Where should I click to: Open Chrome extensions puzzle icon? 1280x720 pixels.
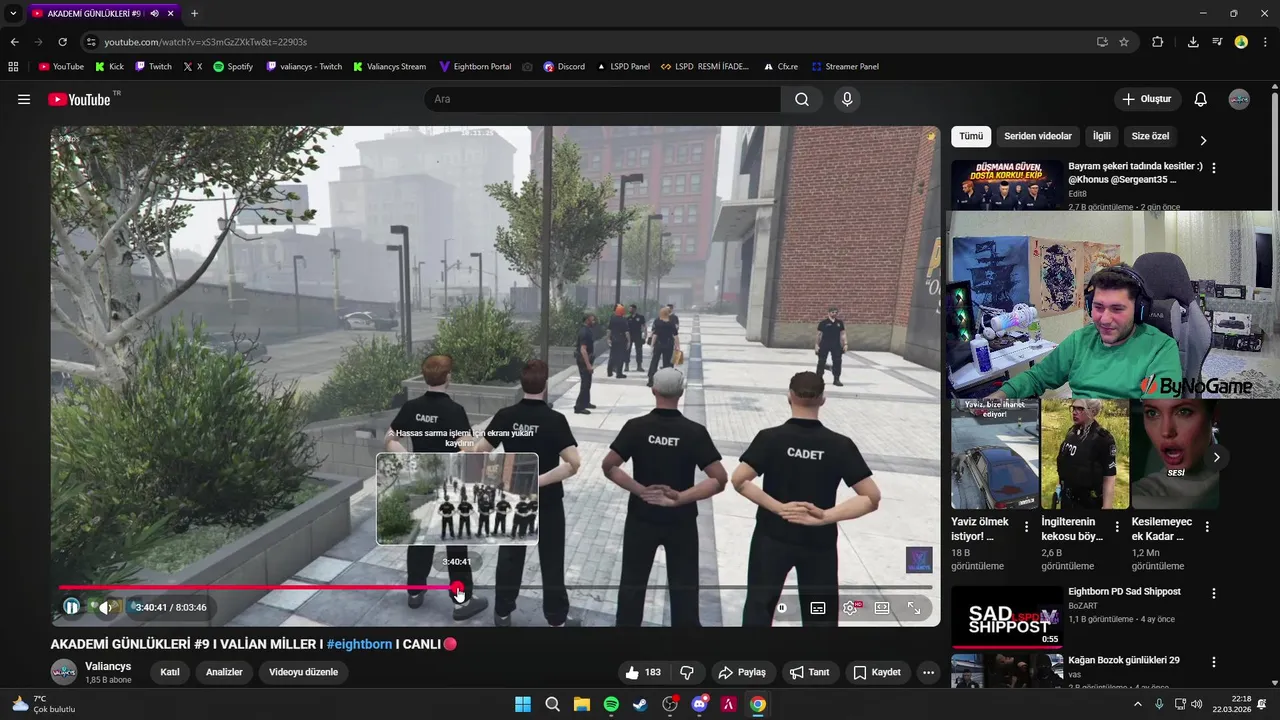[x=1158, y=42]
